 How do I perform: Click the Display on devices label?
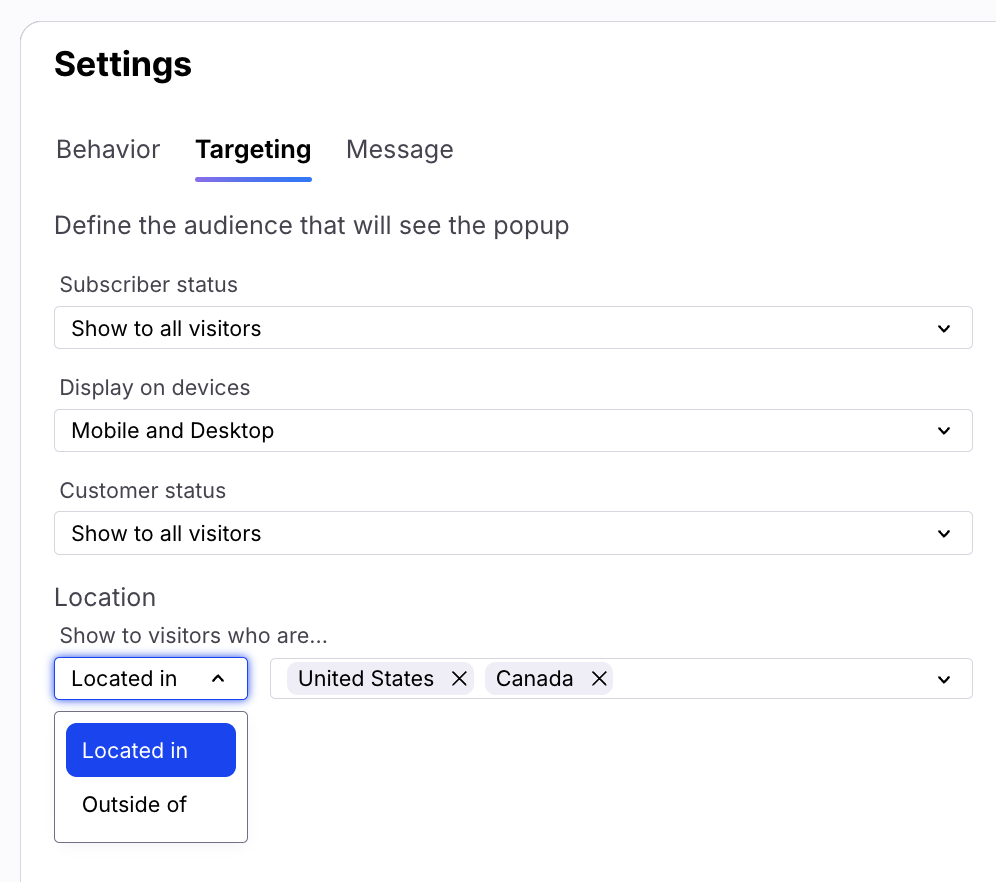click(155, 388)
